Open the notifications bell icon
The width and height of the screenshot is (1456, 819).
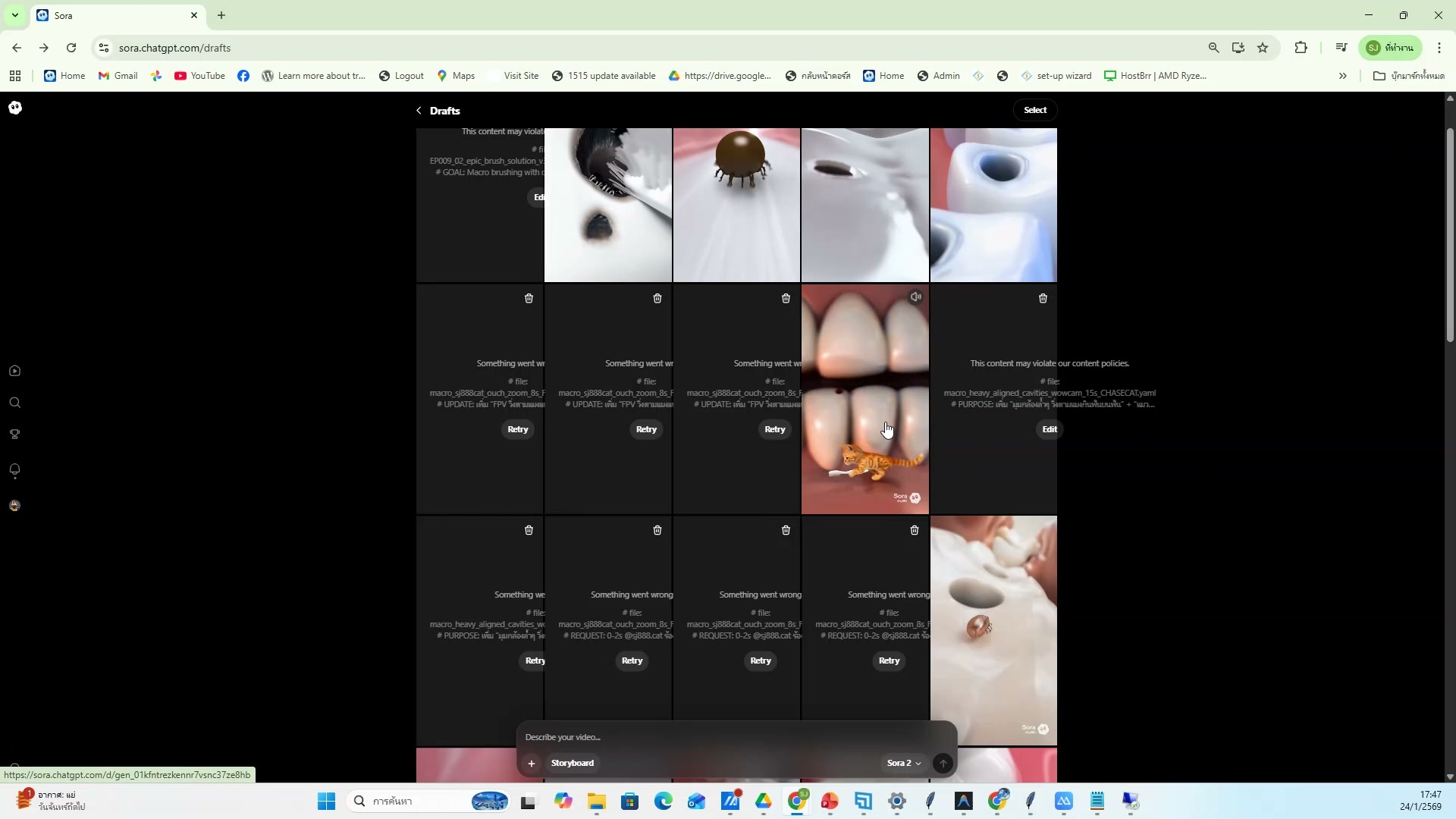coord(14,470)
